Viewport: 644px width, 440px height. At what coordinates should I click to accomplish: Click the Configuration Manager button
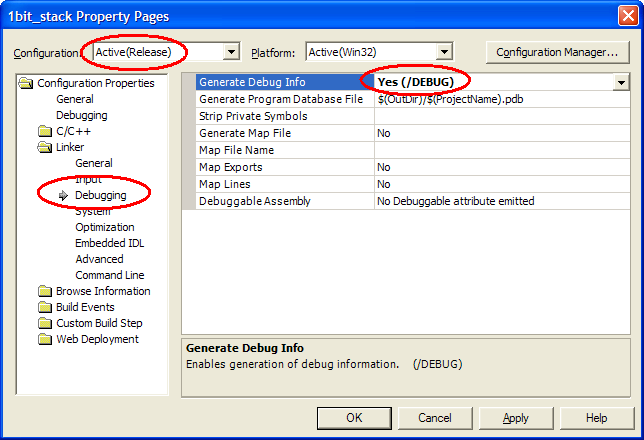(x=557, y=52)
